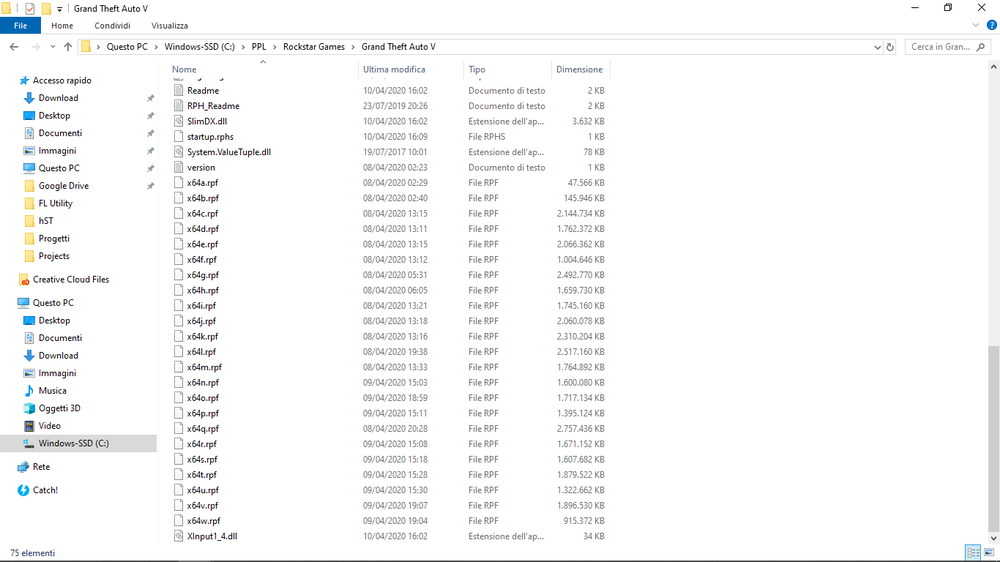Image resolution: width=1000 pixels, height=562 pixels.
Task: Expand the address bar history dropdown
Action: pyautogui.click(x=878, y=47)
